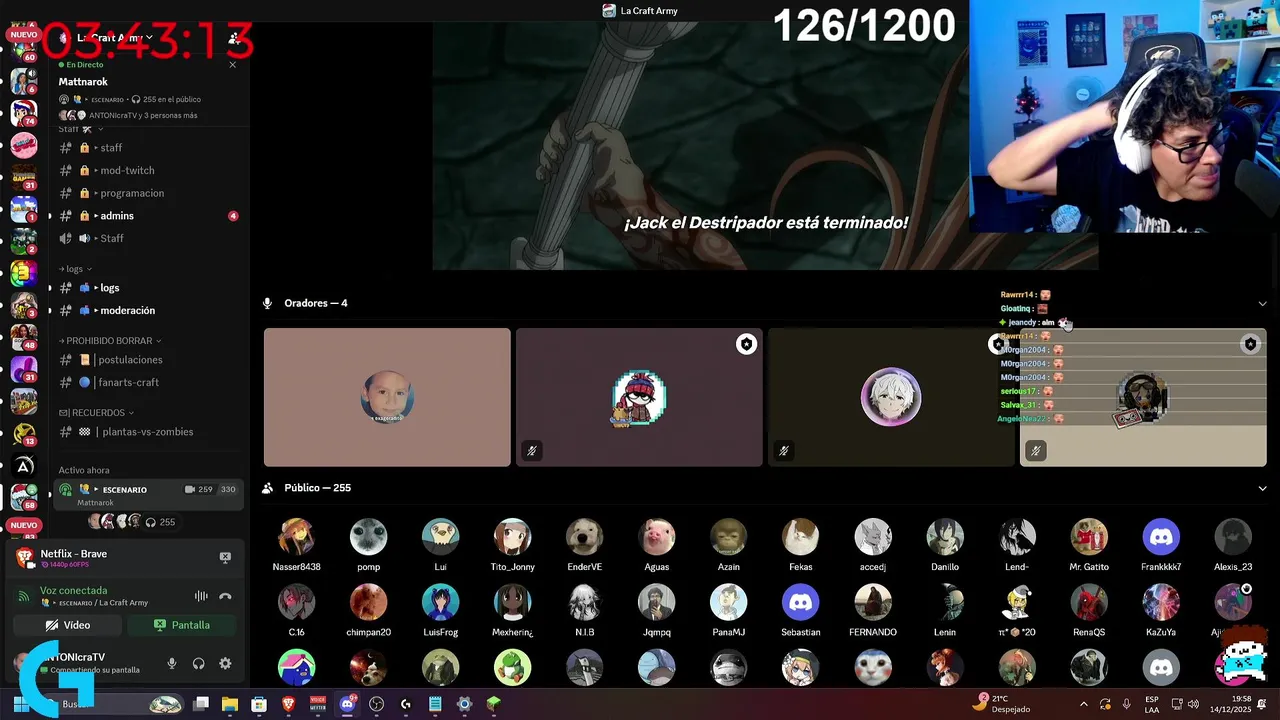Click moderator badge on second speaker tile
1280x720 pixels.
coord(746,344)
